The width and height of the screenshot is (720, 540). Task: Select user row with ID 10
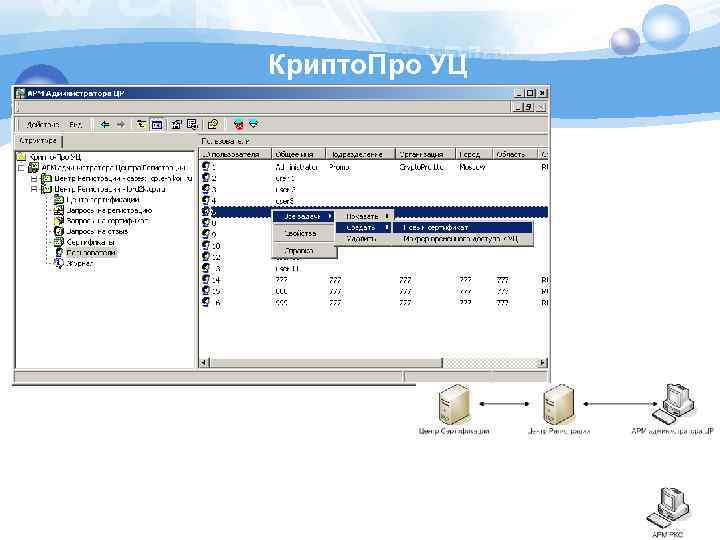point(374,246)
